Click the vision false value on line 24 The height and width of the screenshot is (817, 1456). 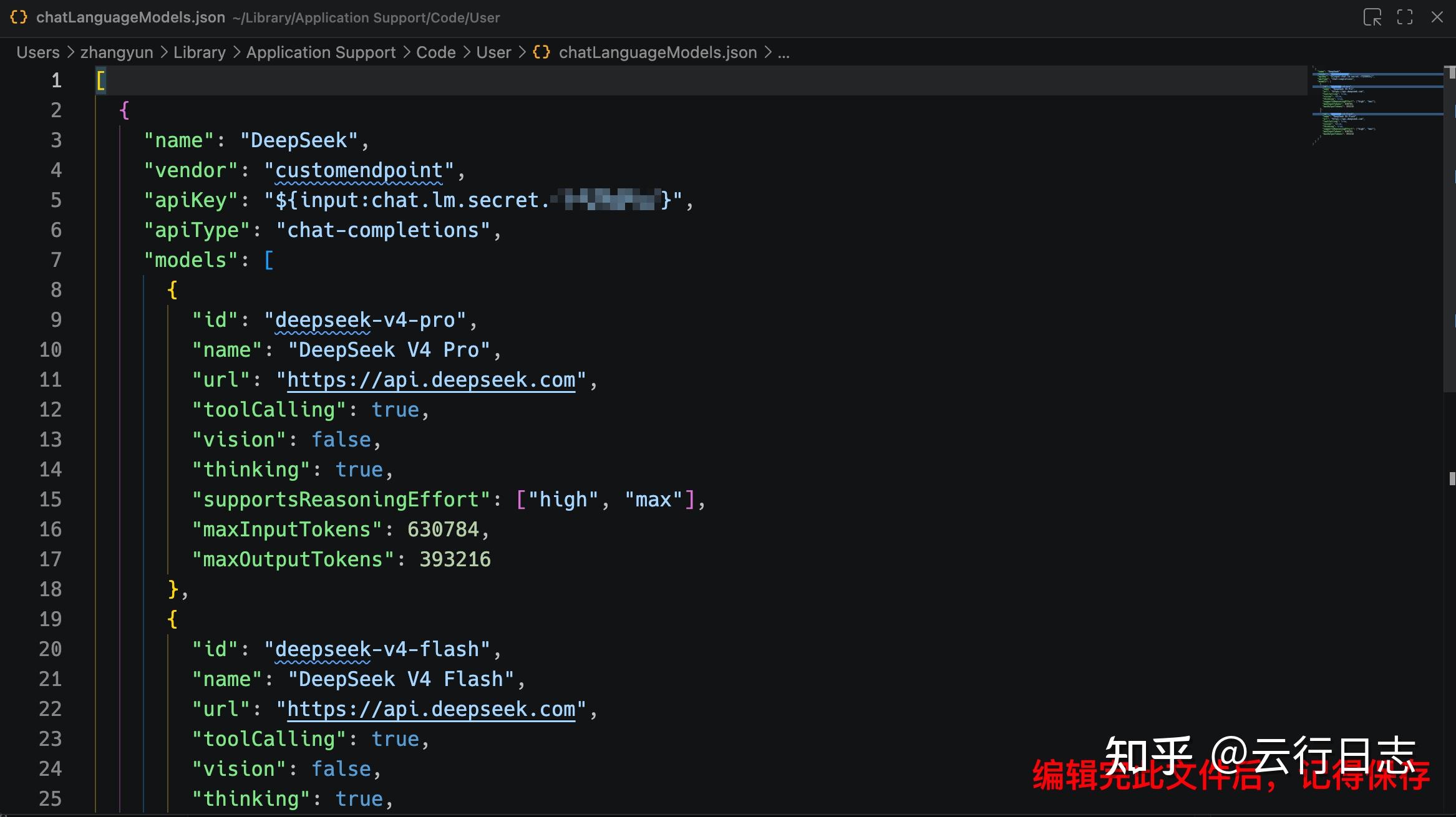(x=341, y=769)
